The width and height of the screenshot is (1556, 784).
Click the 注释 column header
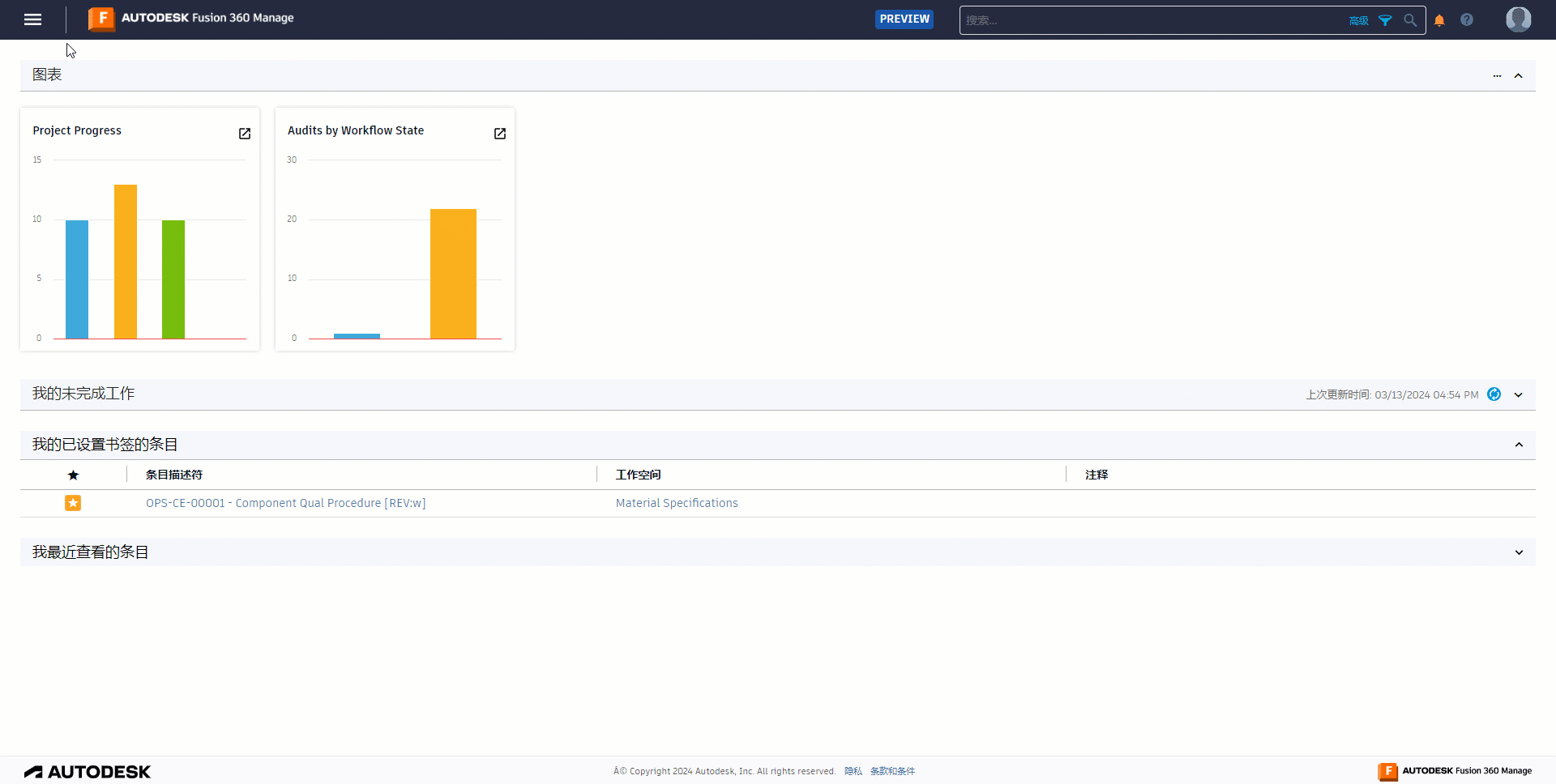pyautogui.click(x=1096, y=475)
